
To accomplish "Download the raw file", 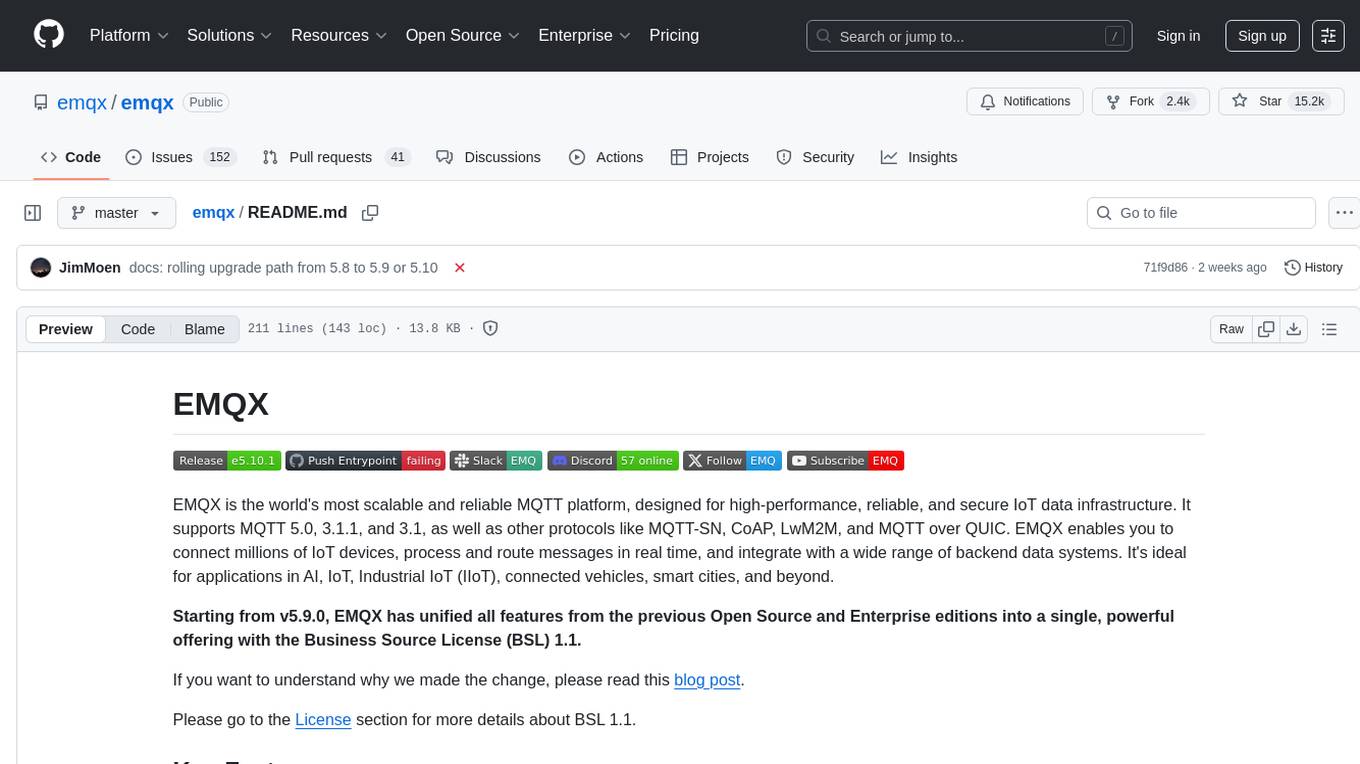I will [1294, 329].
